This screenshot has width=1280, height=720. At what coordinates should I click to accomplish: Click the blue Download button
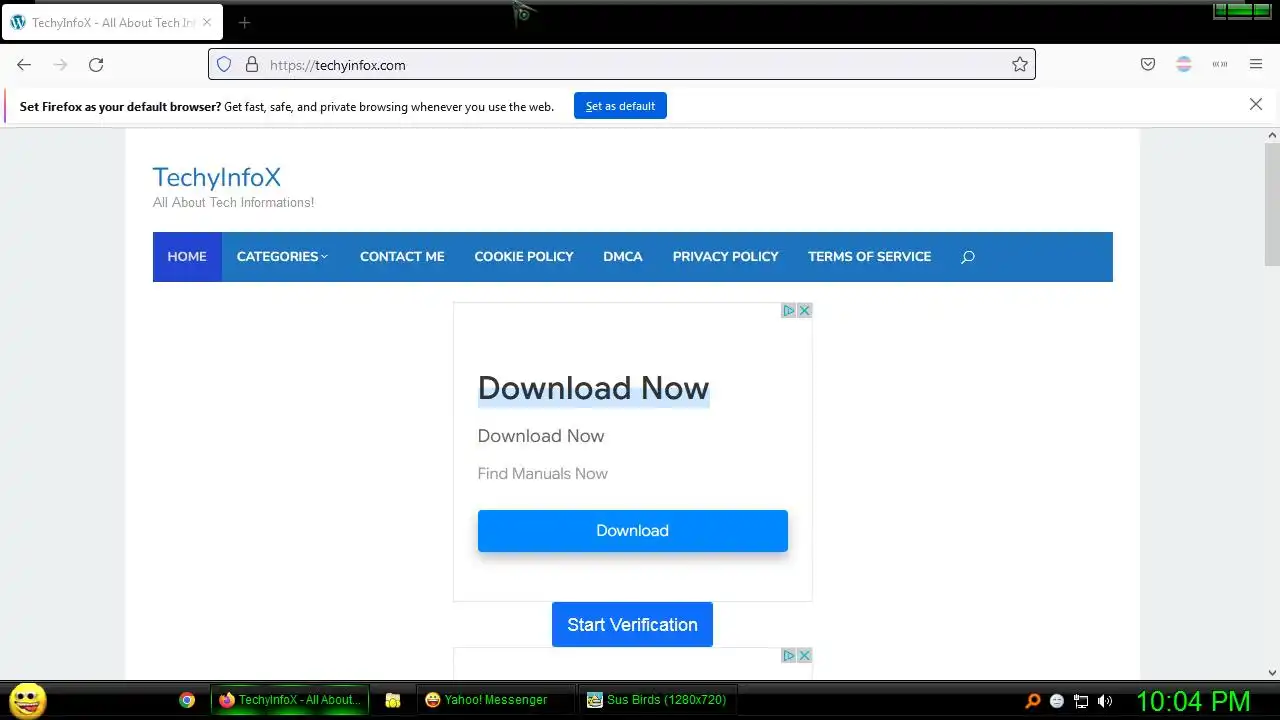point(632,531)
